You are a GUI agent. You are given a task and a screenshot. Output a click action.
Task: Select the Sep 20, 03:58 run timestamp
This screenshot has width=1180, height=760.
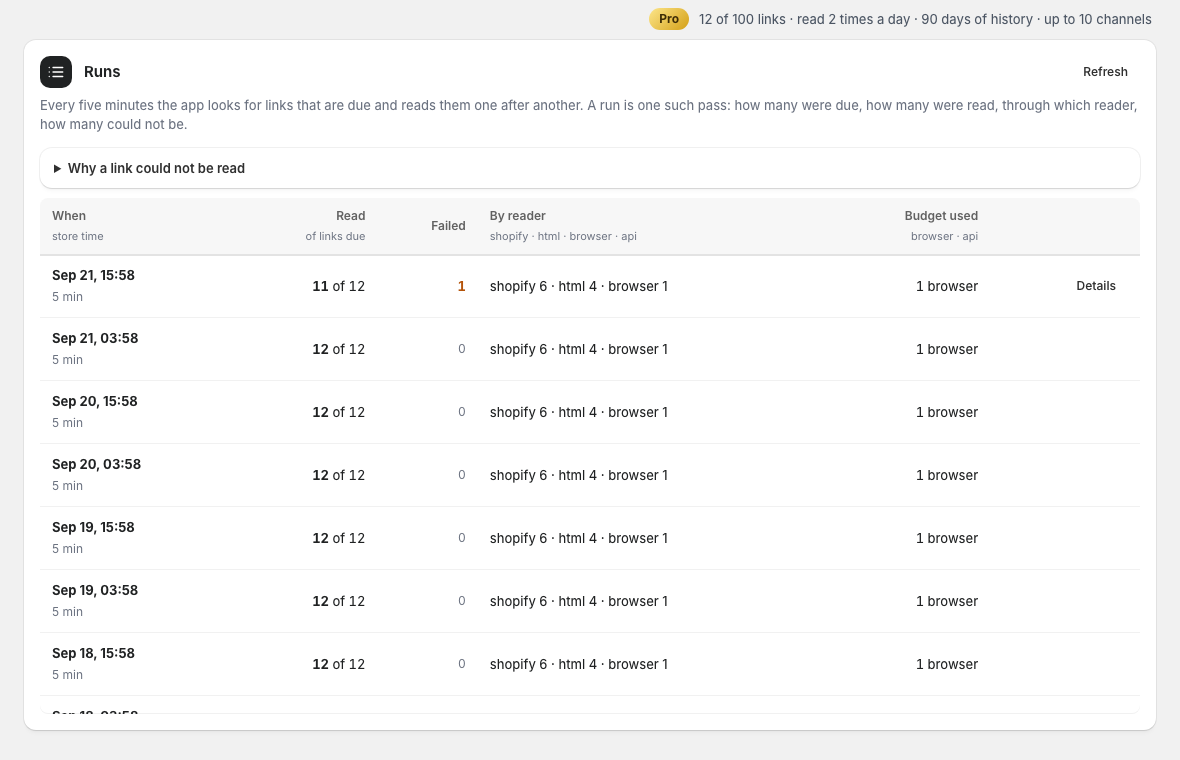pyautogui.click(x=96, y=464)
